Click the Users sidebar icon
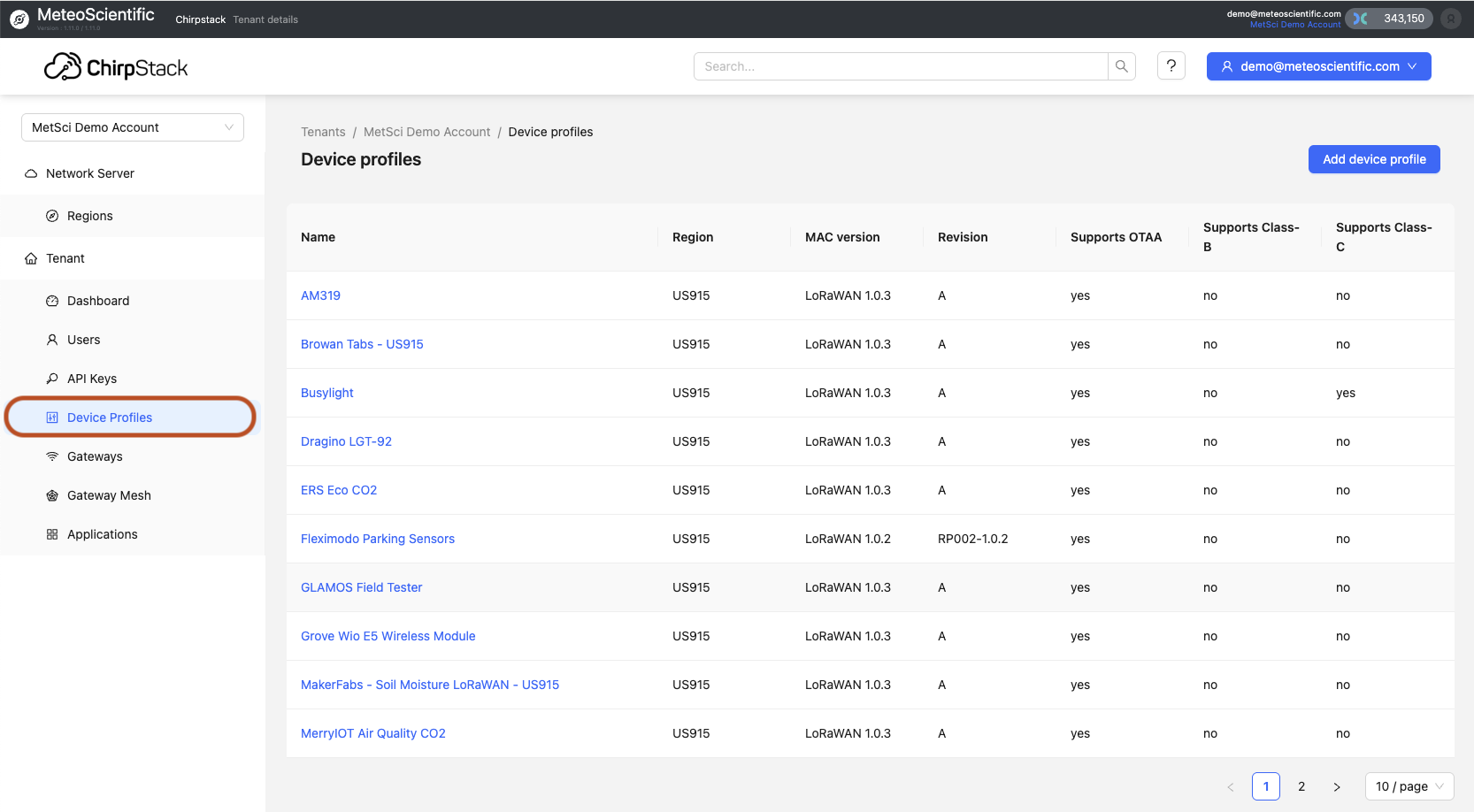 [52, 340]
